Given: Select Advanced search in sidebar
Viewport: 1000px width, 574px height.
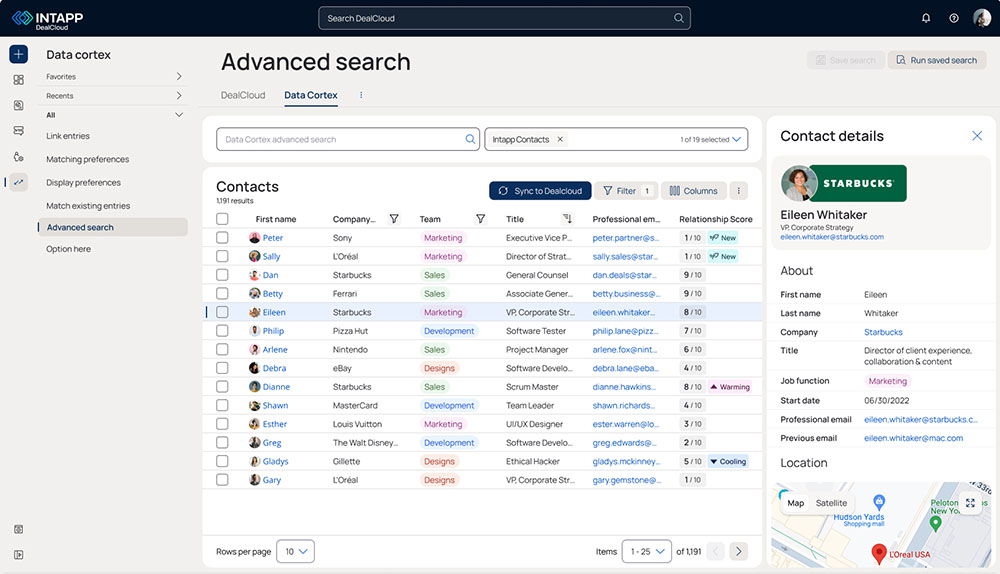Looking at the screenshot, I should point(113,227).
